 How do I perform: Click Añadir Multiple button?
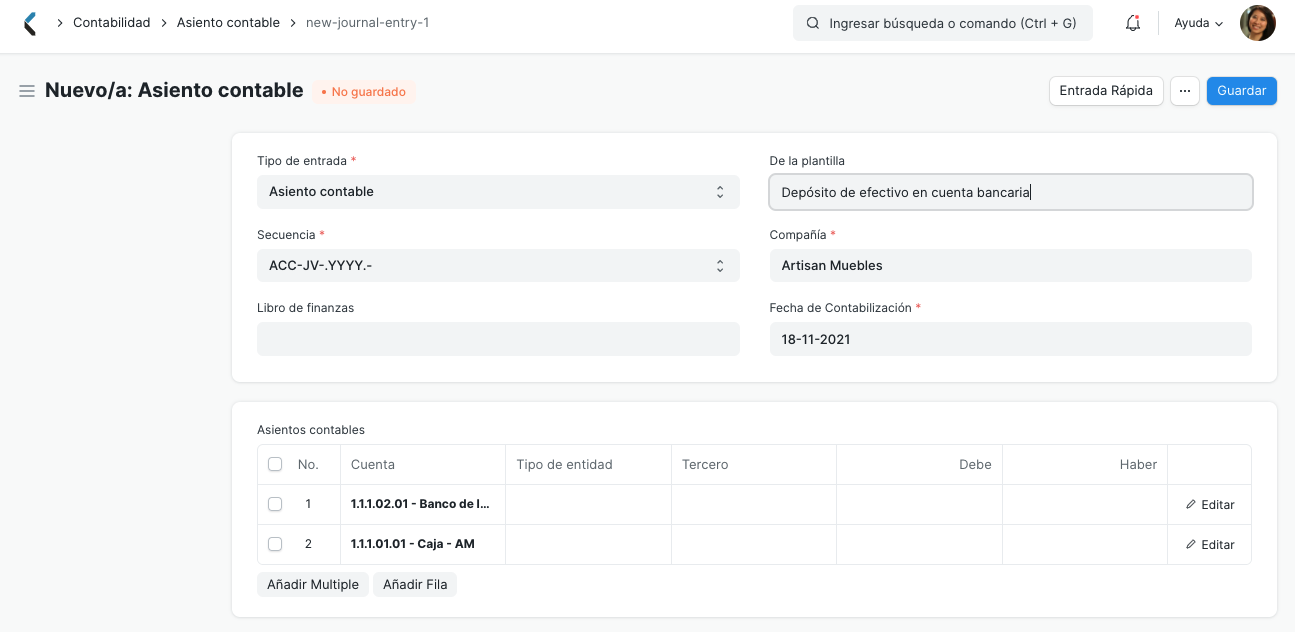coord(313,585)
